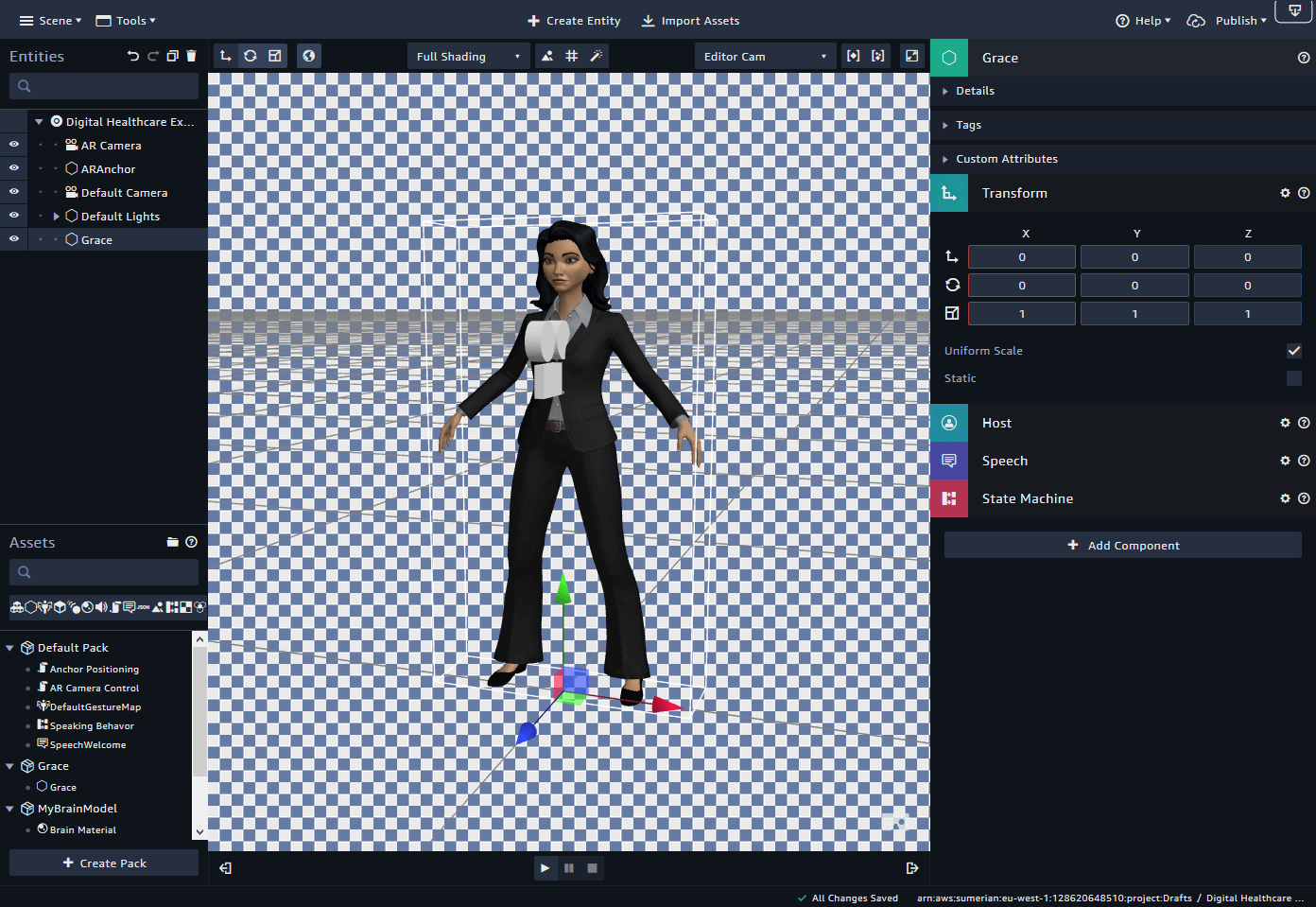Toggle visibility of ARAnchor entity
This screenshot has width=1316, height=907.
pos(14,168)
